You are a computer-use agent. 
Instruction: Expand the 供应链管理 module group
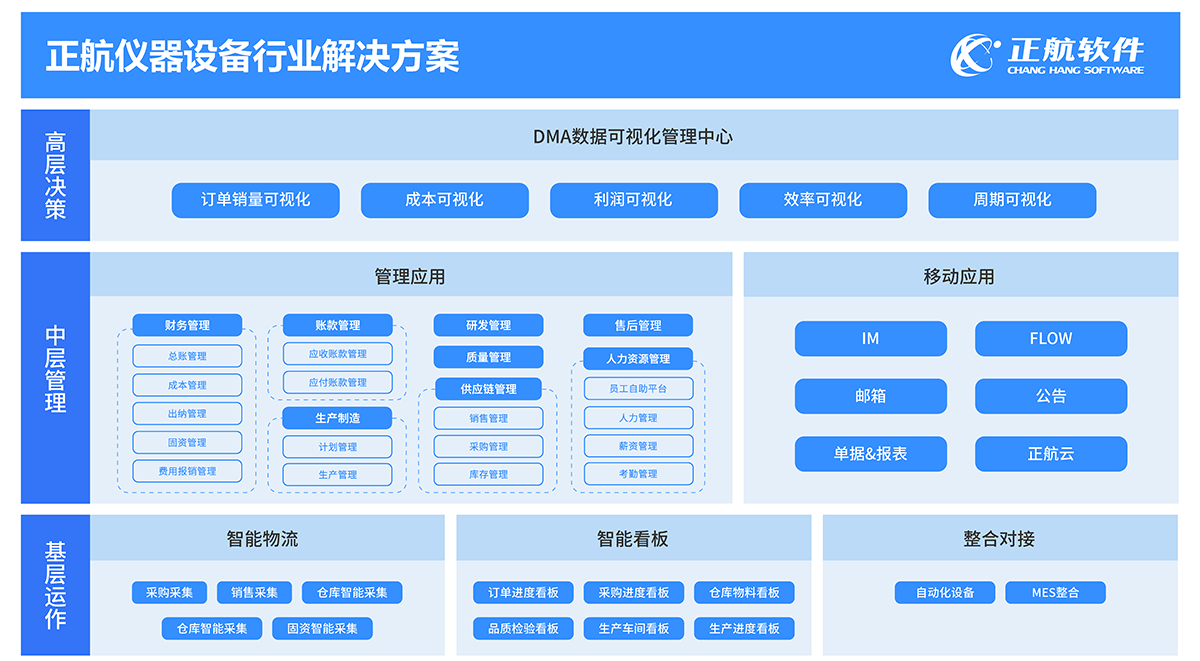[x=488, y=388]
